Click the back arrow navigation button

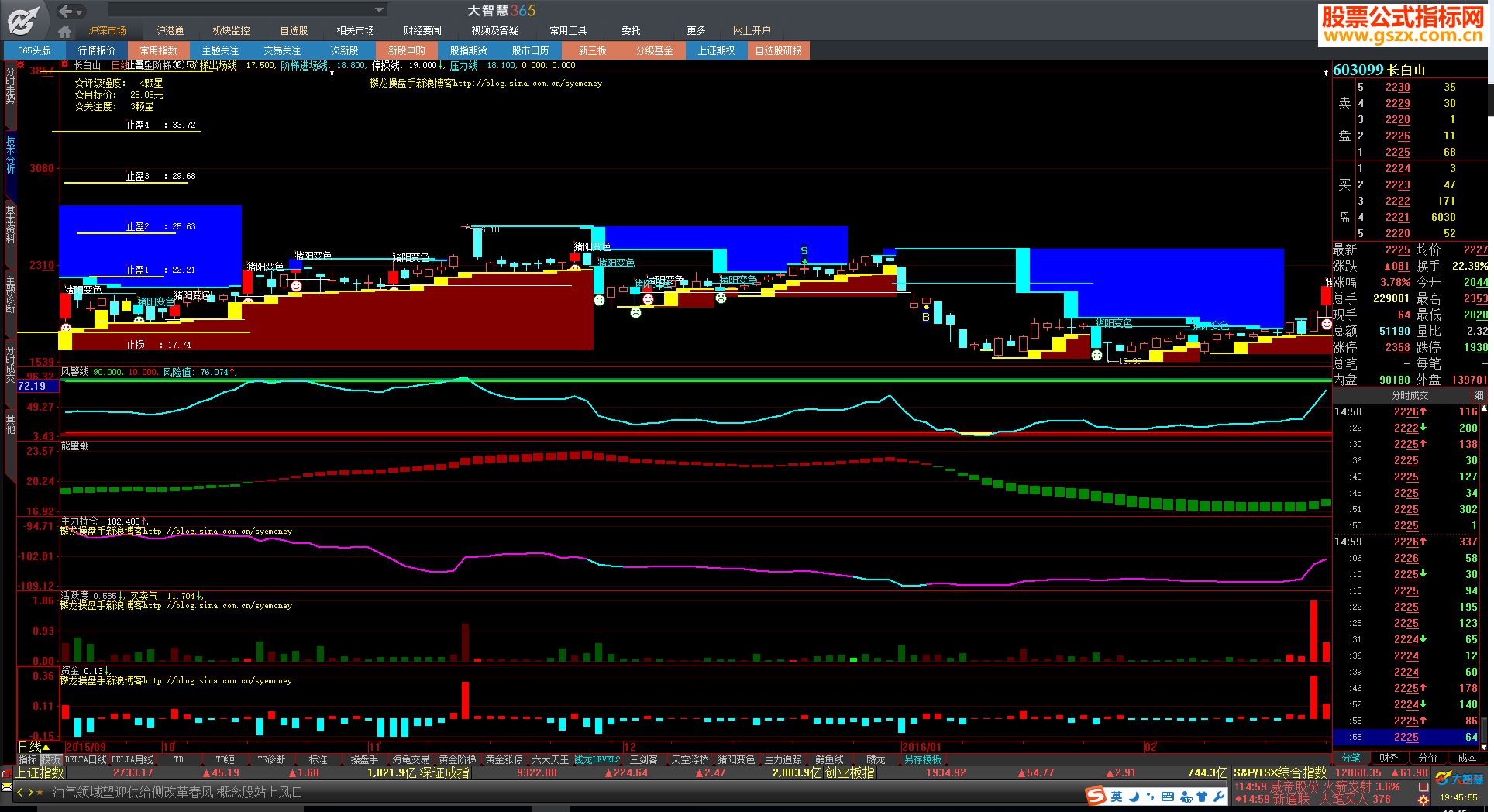(x=66, y=11)
